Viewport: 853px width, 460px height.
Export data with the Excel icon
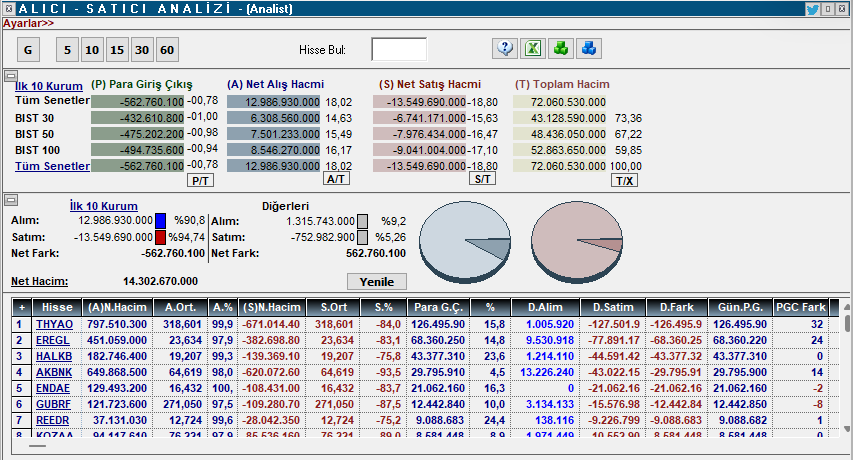point(533,48)
